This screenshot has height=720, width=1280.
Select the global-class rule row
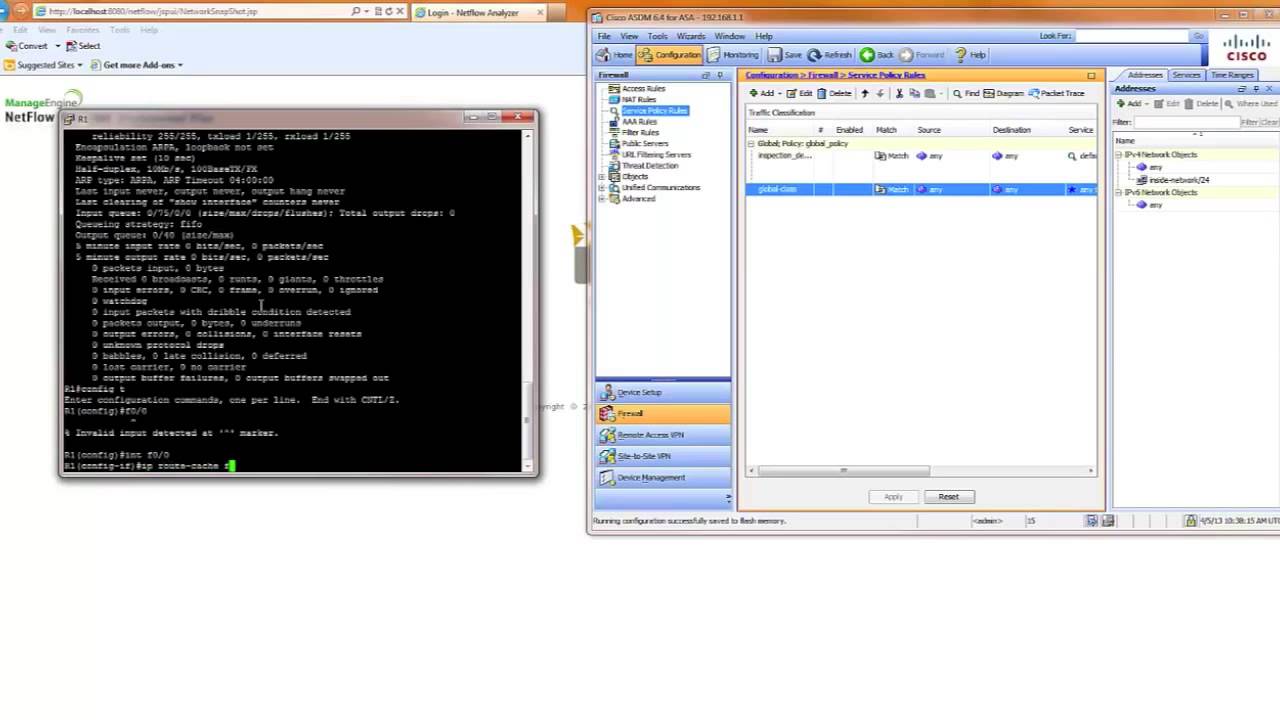point(921,189)
